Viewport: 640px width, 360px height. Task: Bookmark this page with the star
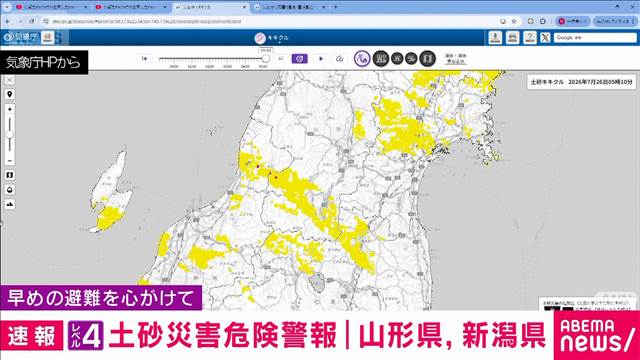pyautogui.click(x=514, y=21)
